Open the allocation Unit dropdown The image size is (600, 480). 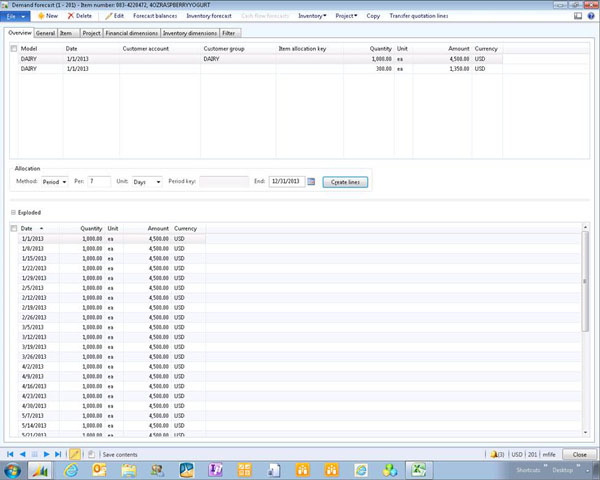(147, 182)
